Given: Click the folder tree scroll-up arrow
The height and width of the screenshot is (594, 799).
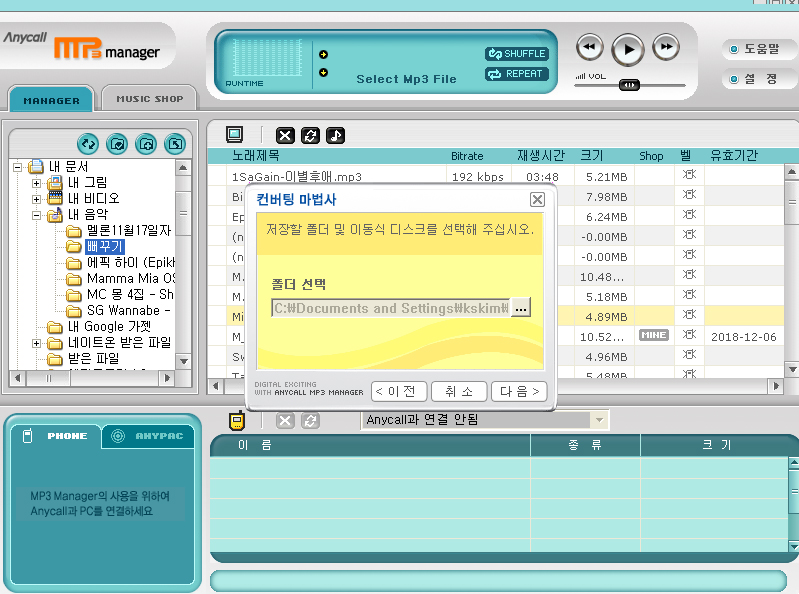Looking at the screenshot, I should (183, 167).
